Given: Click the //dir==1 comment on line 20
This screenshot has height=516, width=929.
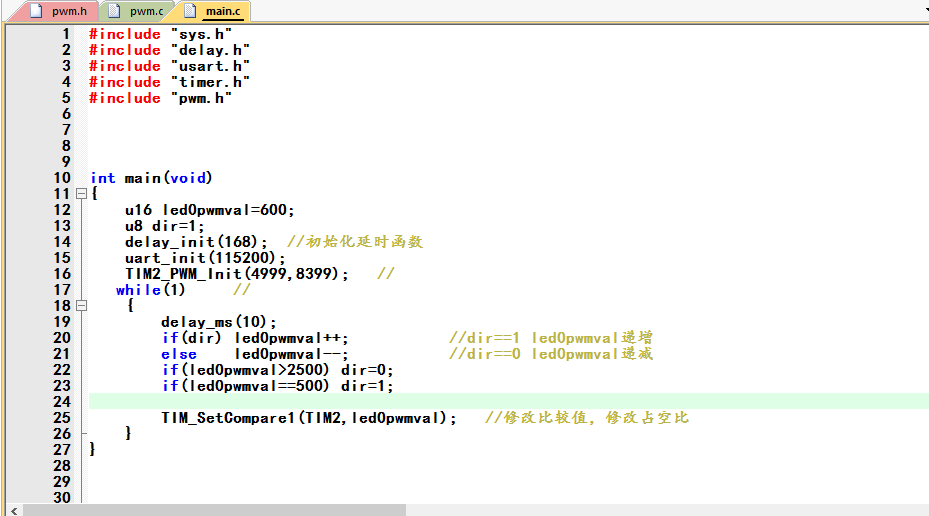Looking at the screenshot, I should [x=551, y=338].
